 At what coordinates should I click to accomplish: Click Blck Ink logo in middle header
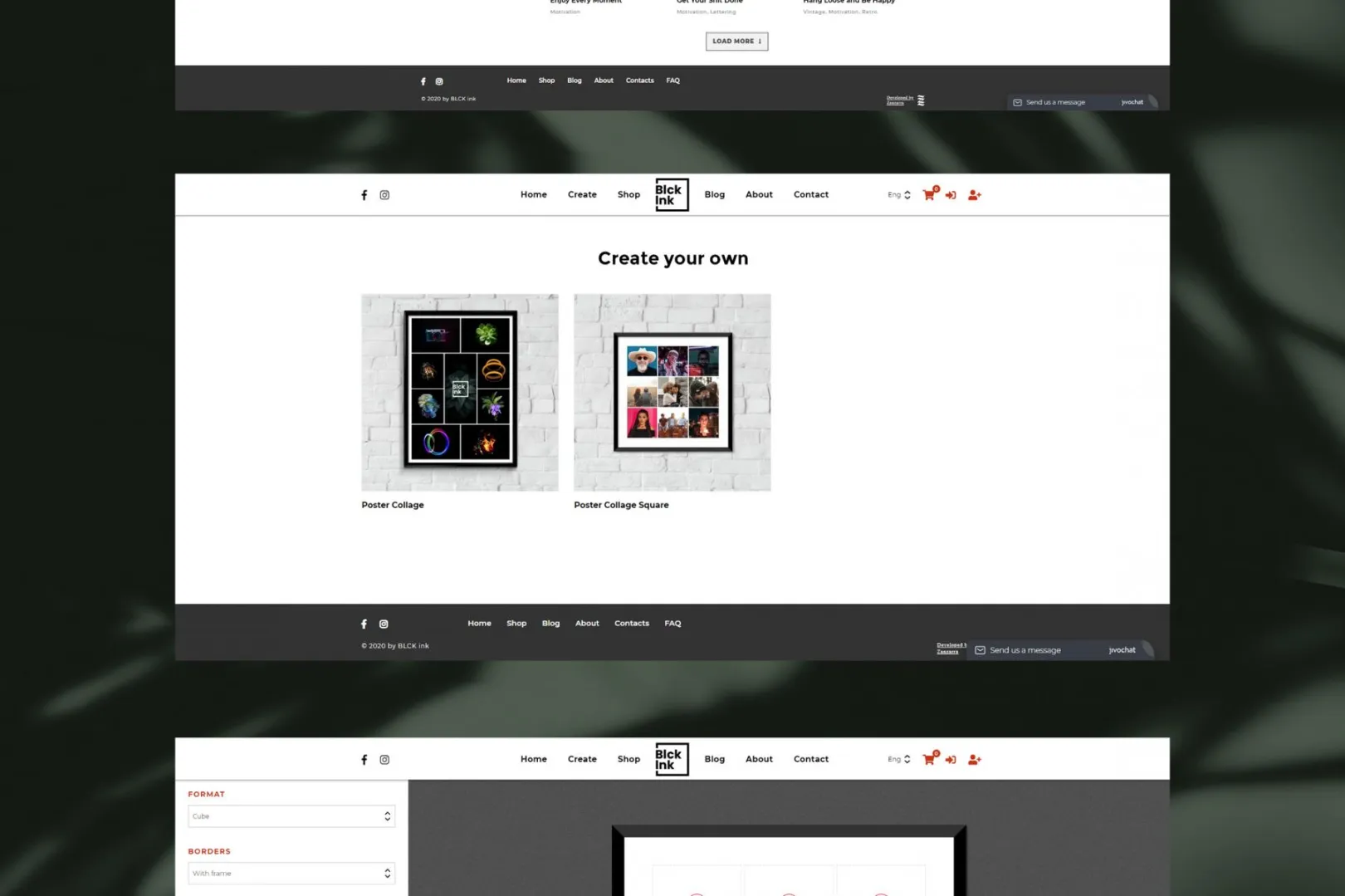(x=672, y=194)
